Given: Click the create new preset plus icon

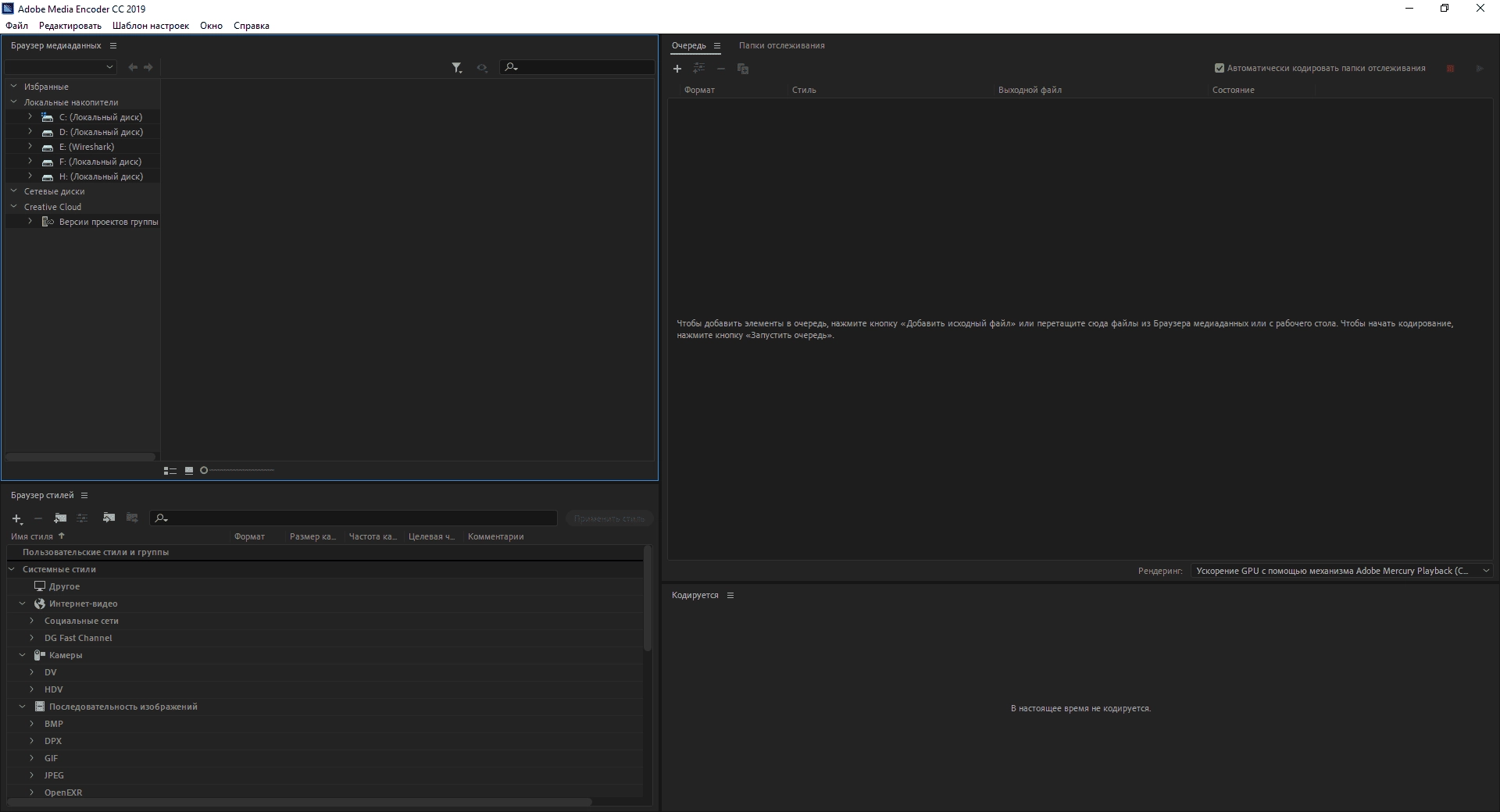Looking at the screenshot, I should click(17, 519).
